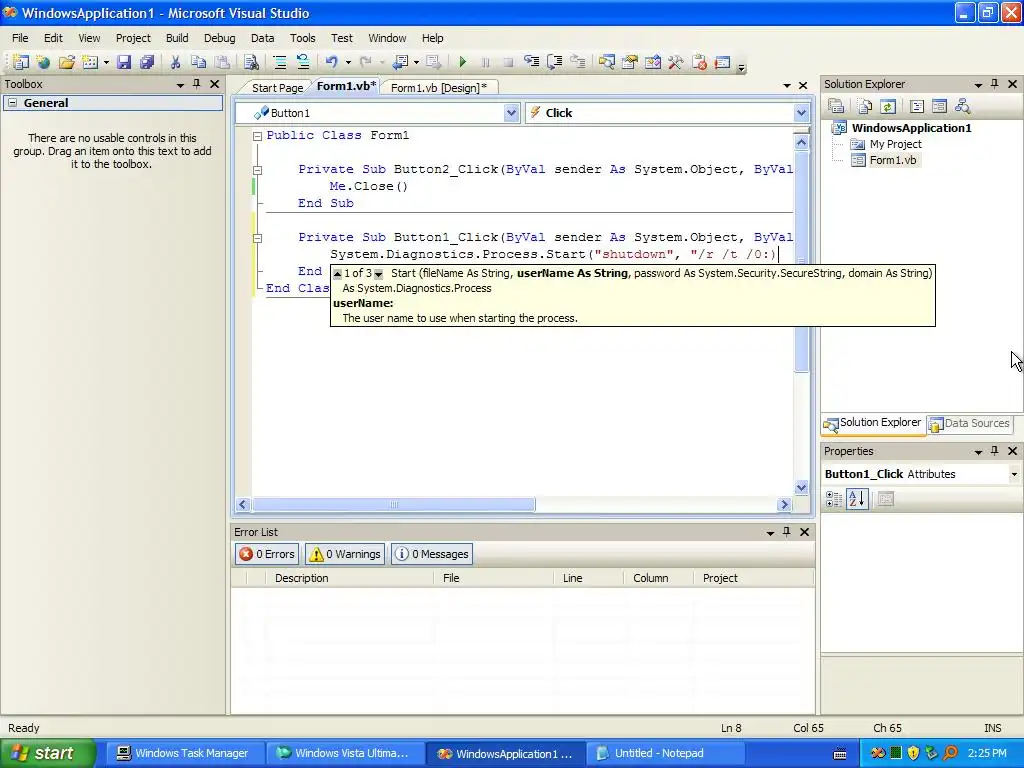Uncomment the selected lines icon
The width and height of the screenshot is (1024, 768).
[302, 62]
